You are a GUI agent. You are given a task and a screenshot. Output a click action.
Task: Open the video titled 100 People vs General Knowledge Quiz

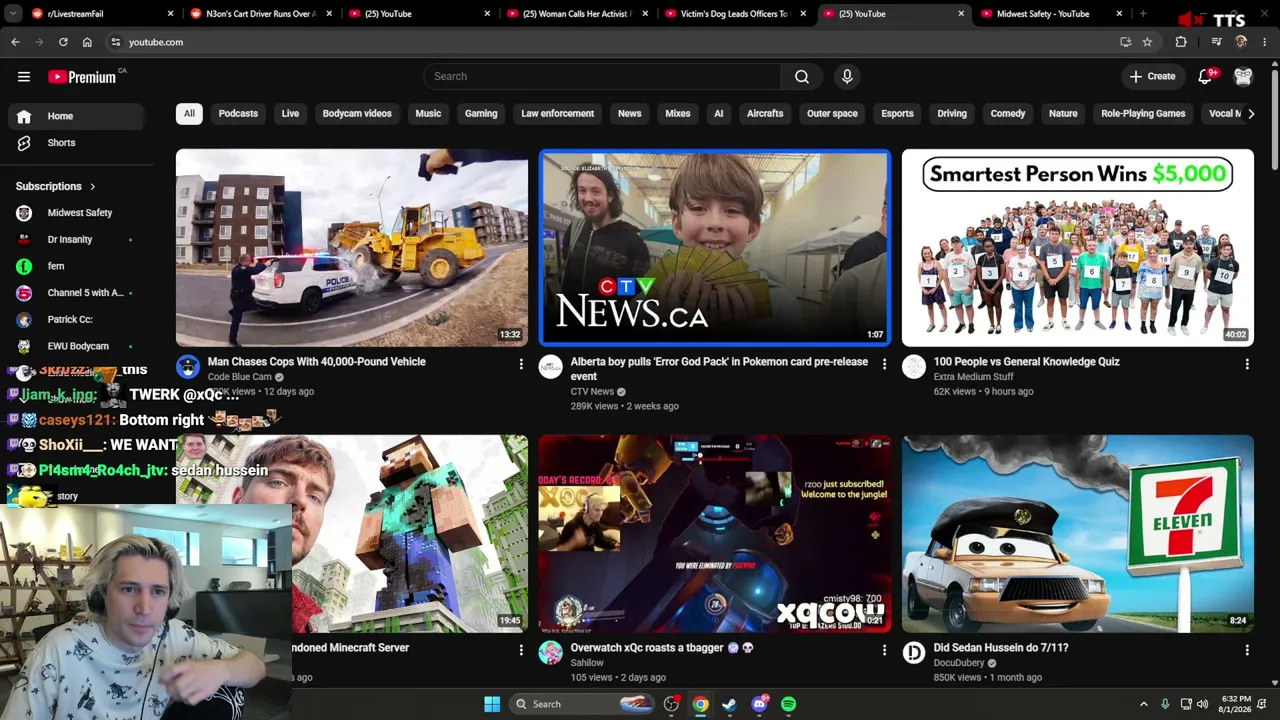(x=1026, y=362)
